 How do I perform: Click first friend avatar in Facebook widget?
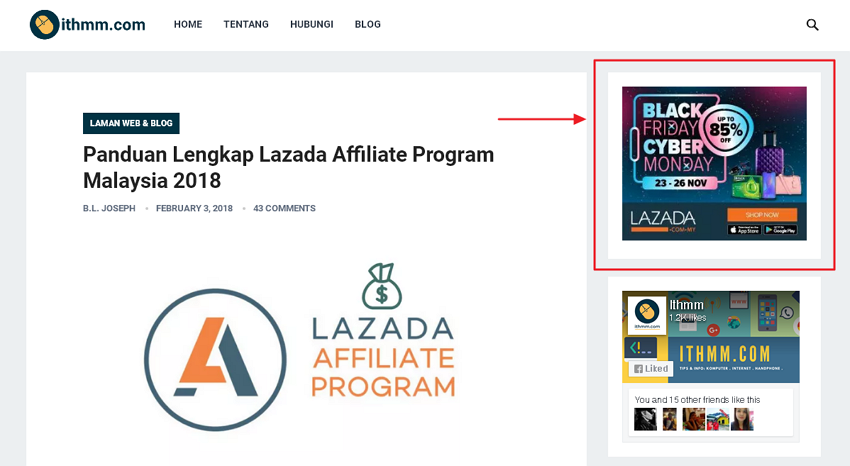pos(645,419)
